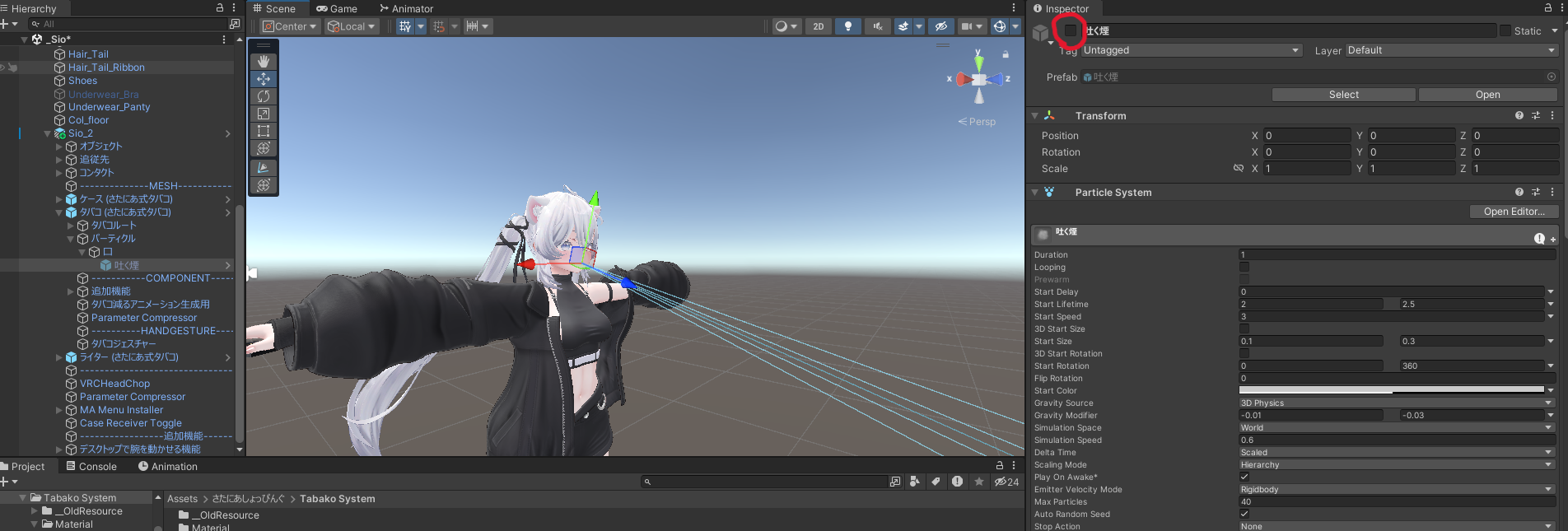Toggle Project search by import log type

(x=957, y=482)
